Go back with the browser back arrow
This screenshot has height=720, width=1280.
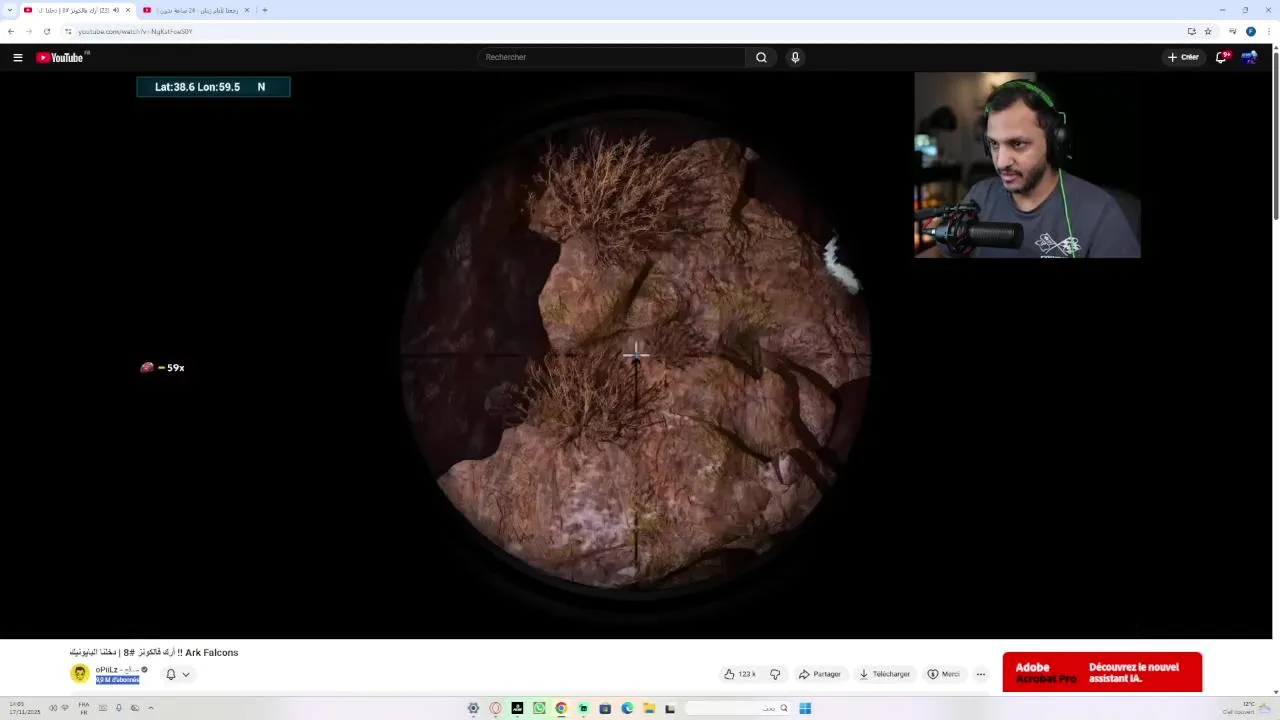tap(11, 31)
